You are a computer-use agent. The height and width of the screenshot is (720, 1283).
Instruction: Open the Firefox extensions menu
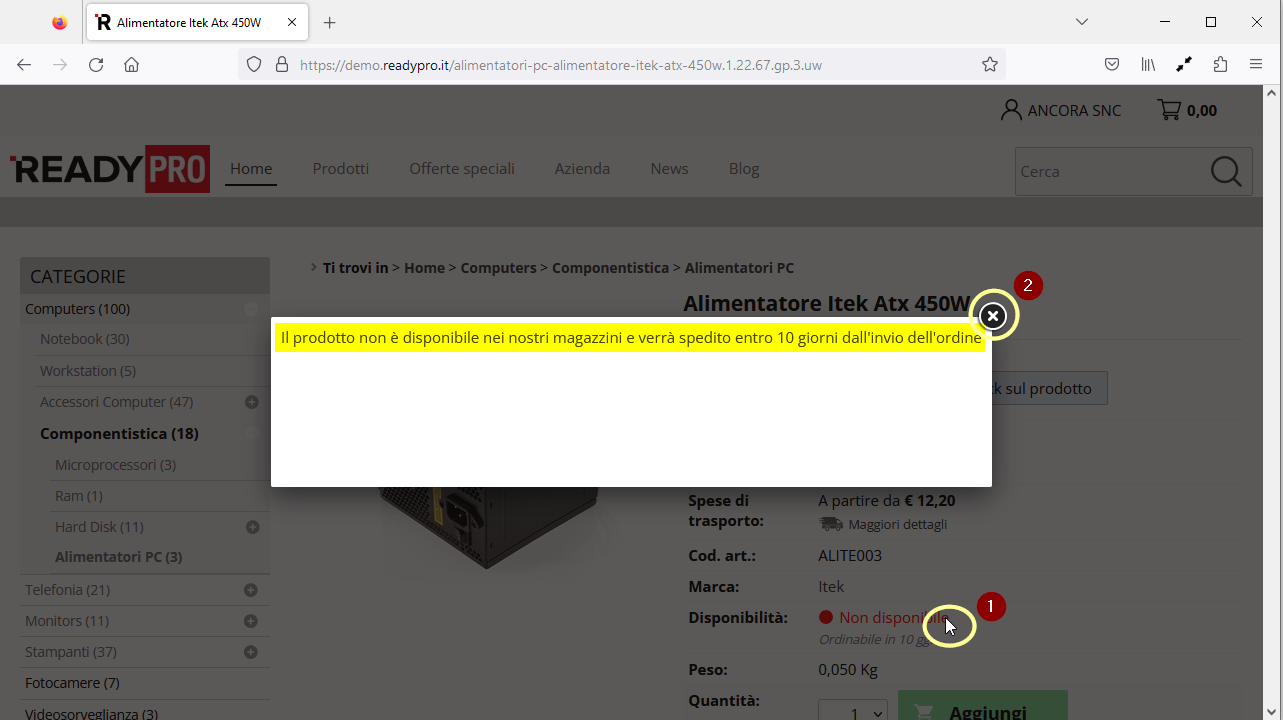pos(1220,64)
